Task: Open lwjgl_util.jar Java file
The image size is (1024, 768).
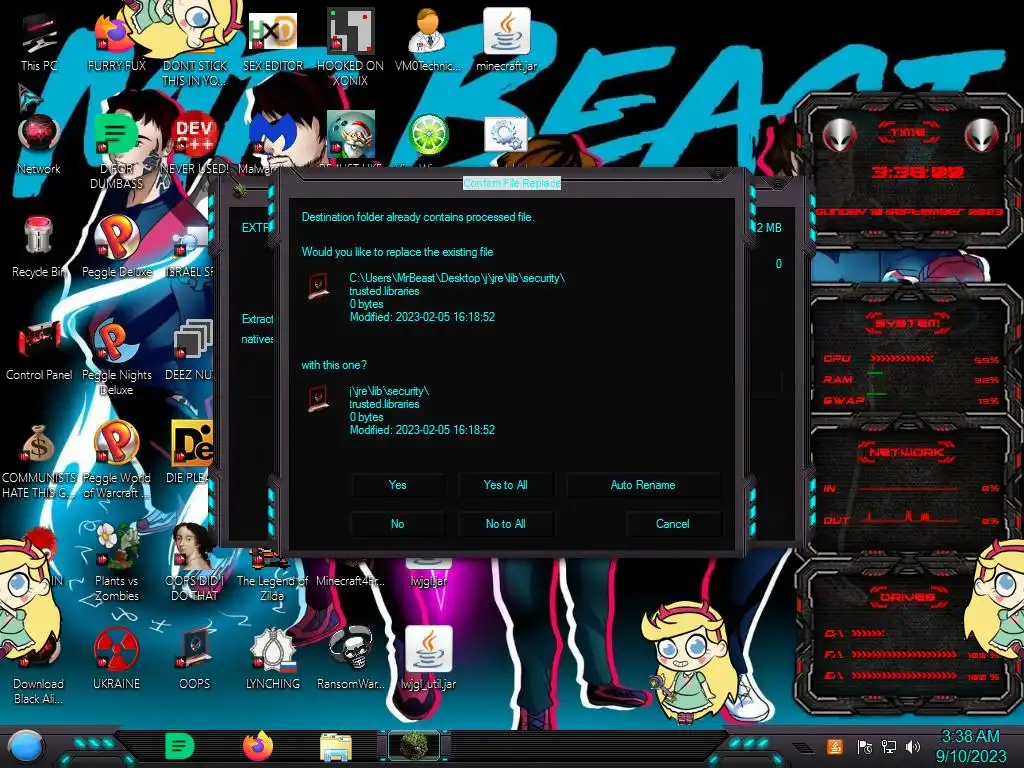Action: 428,658
